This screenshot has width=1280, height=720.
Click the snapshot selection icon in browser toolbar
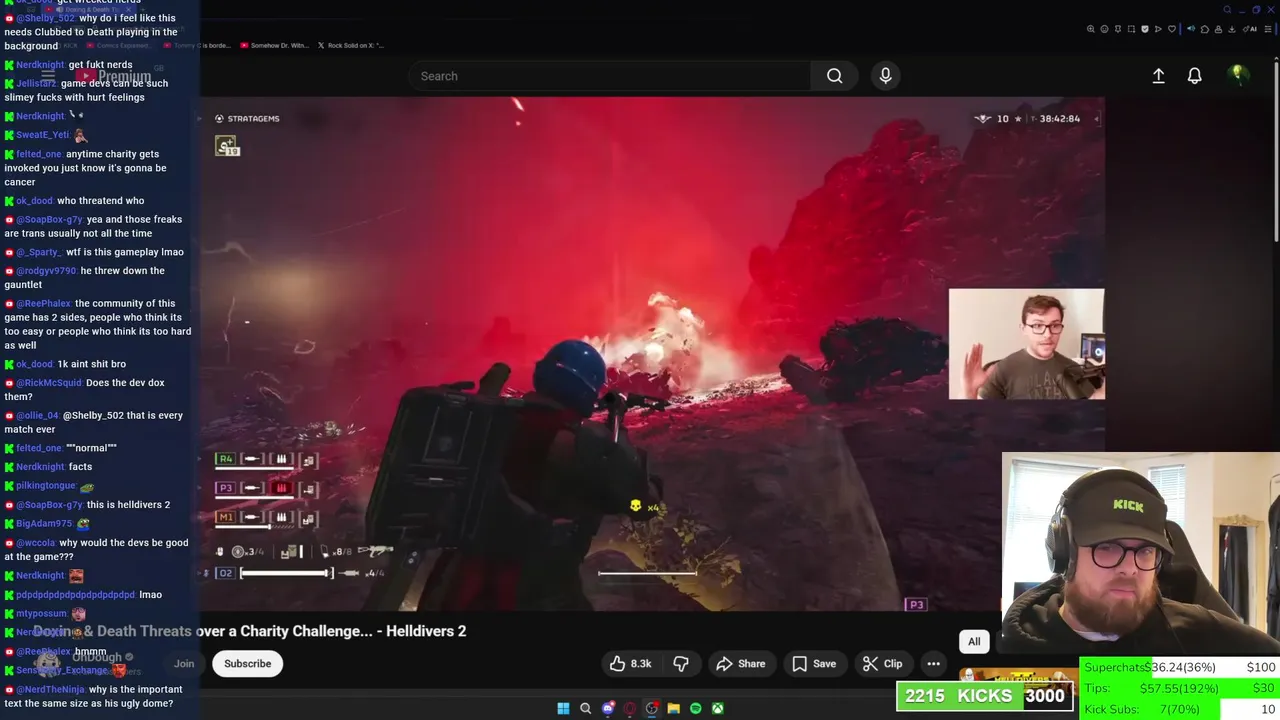pos(1131,29)
